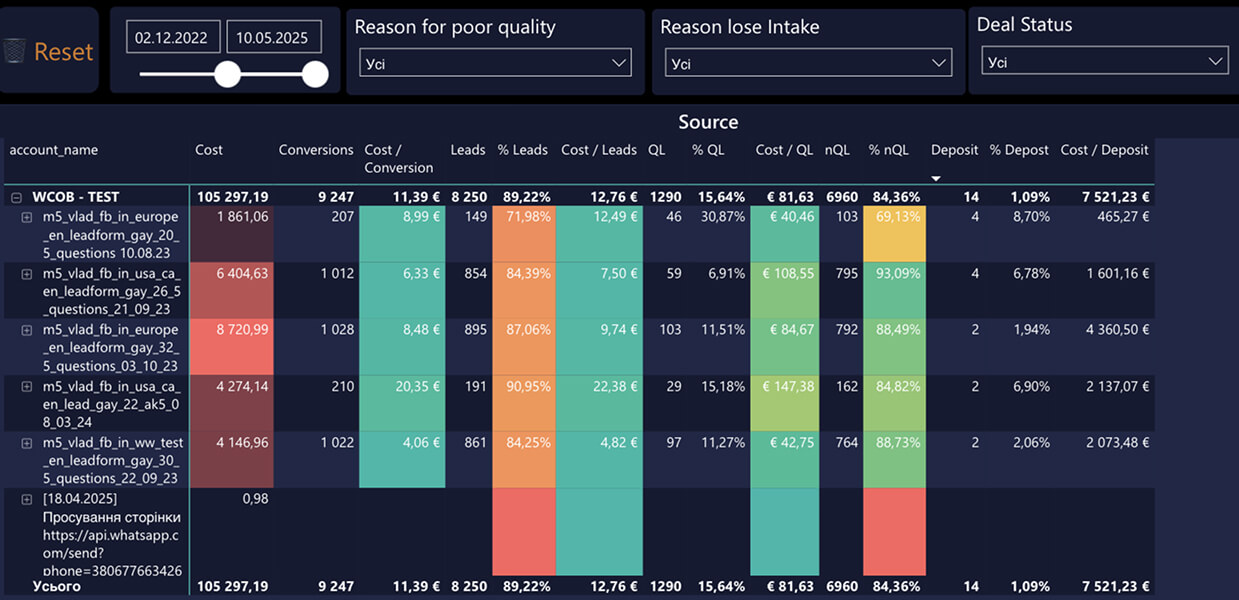Open Reason for poor quality dropdown
The width and height of the screenshot is (1239, 600).
tap(495, 64)
